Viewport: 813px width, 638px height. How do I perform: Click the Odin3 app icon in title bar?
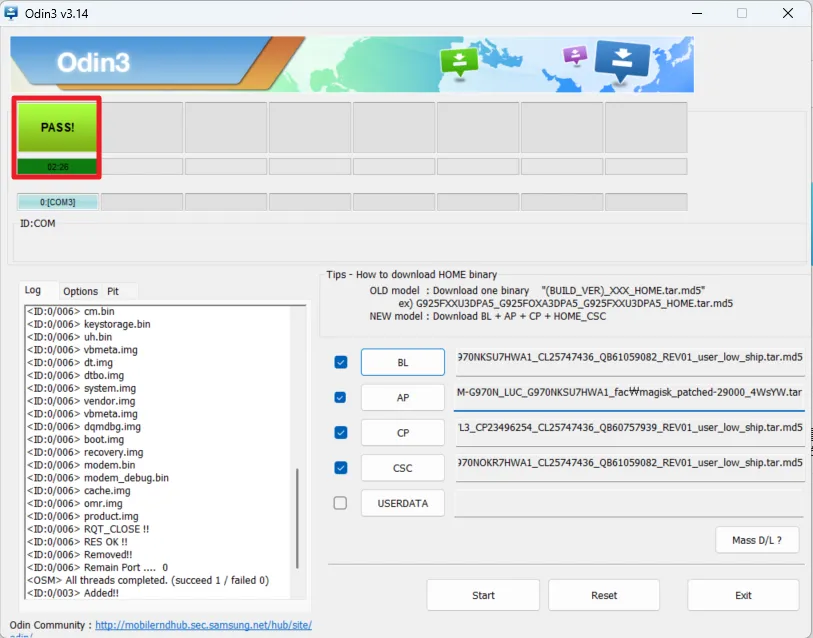pos(11,13)
